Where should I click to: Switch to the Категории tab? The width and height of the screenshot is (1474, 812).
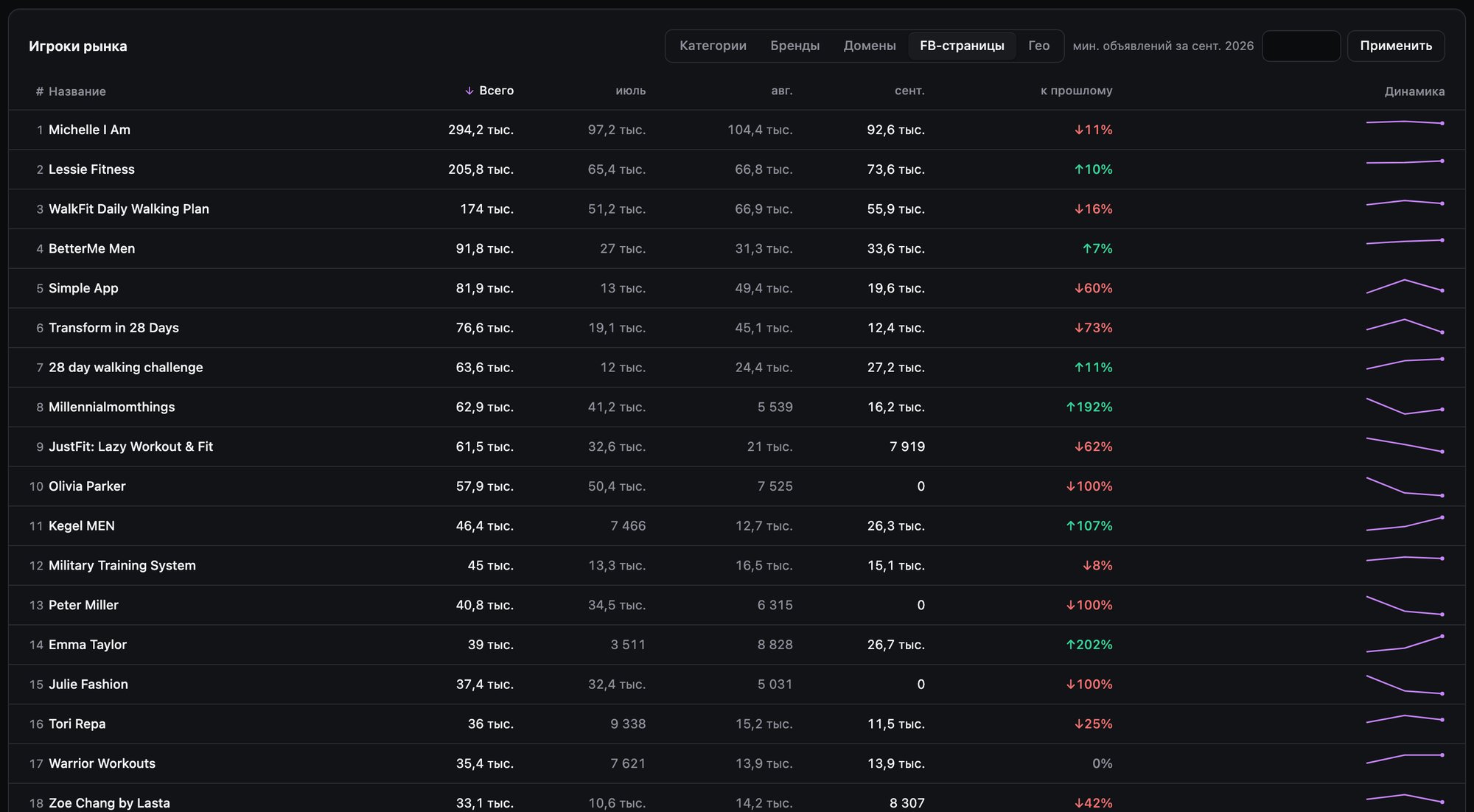point(713,46)
